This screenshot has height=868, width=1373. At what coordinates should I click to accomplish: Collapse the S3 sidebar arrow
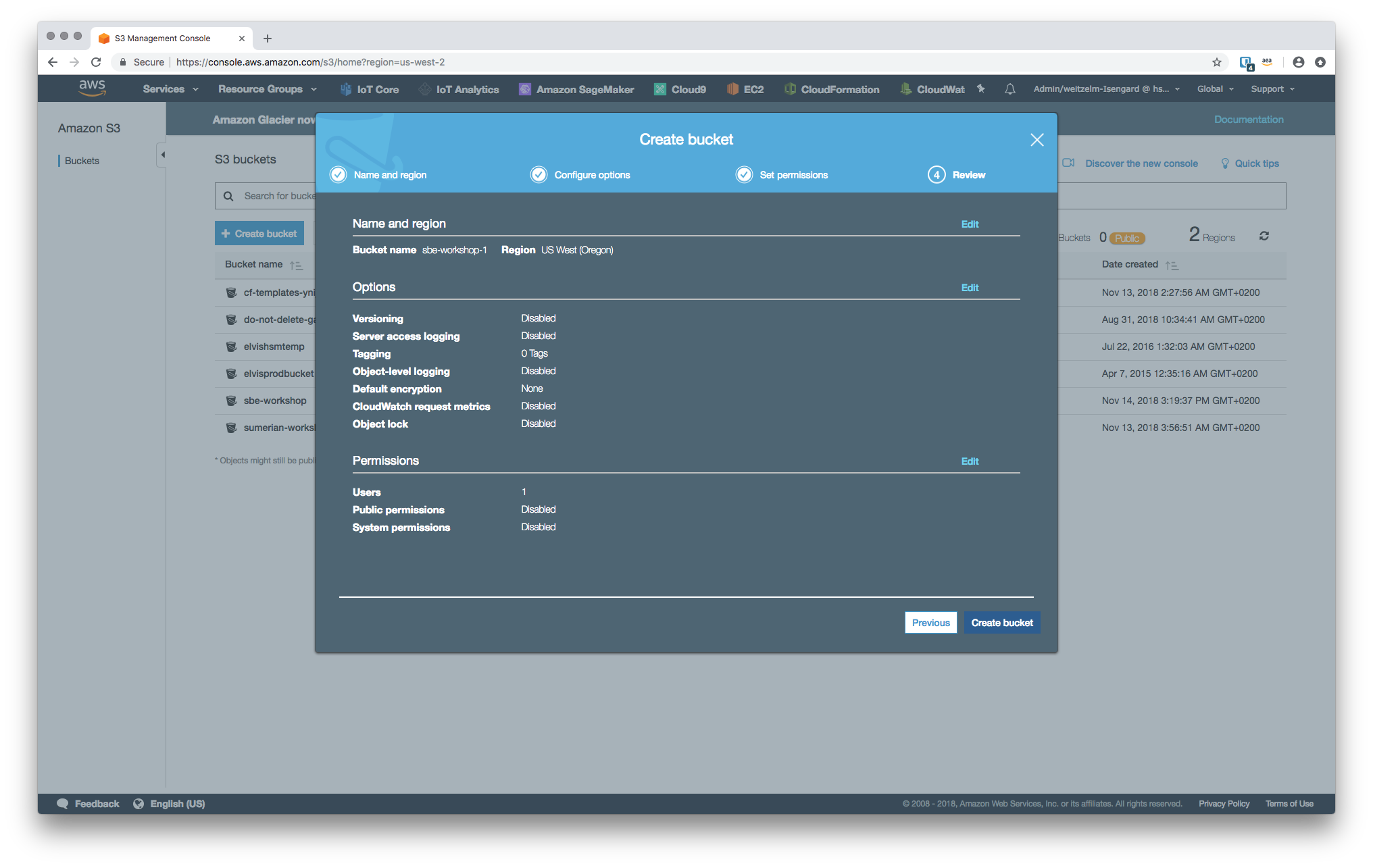[162, 155]
